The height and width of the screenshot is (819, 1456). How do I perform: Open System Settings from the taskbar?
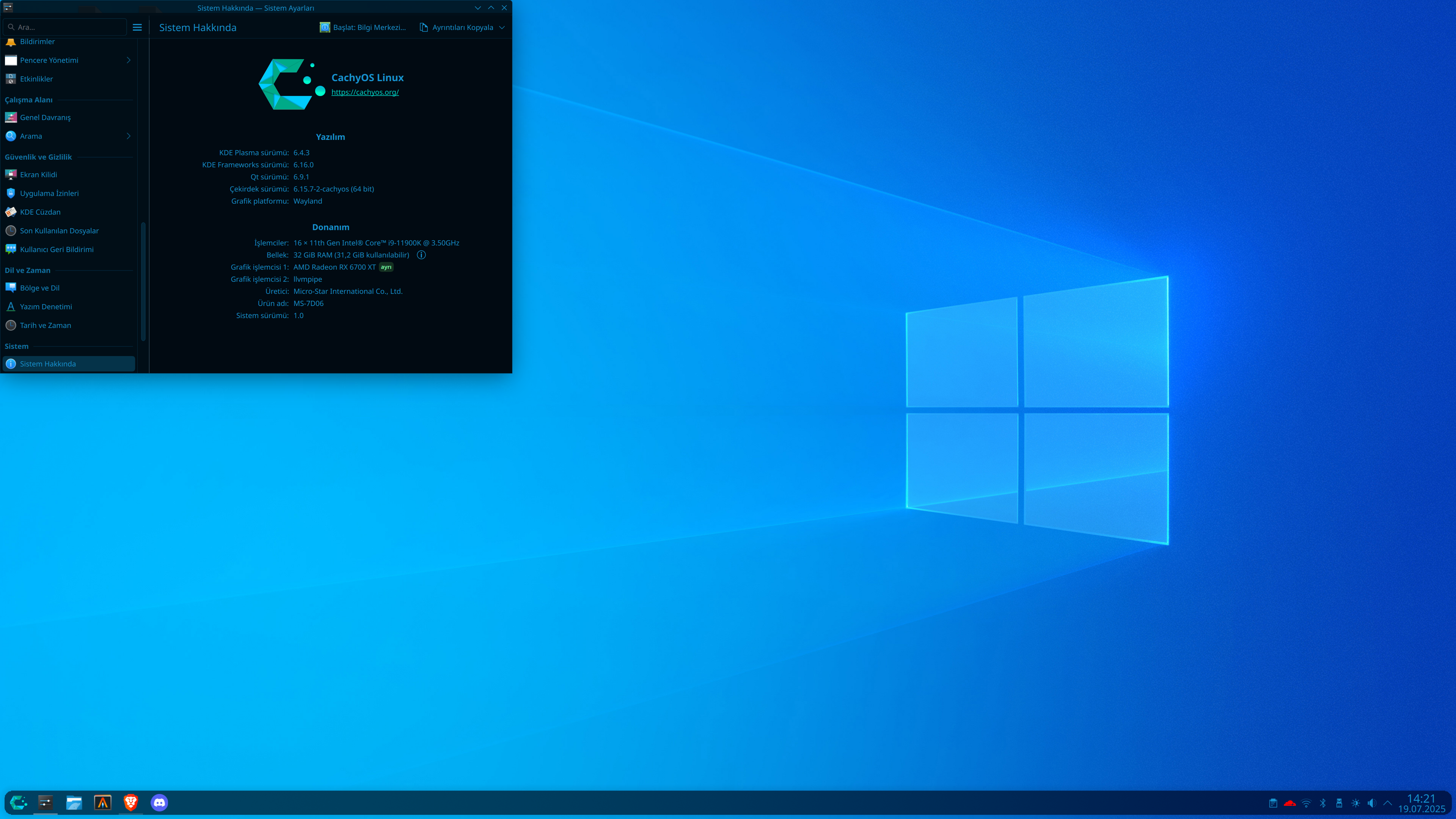pyautogui.click(x=46, y=802)
